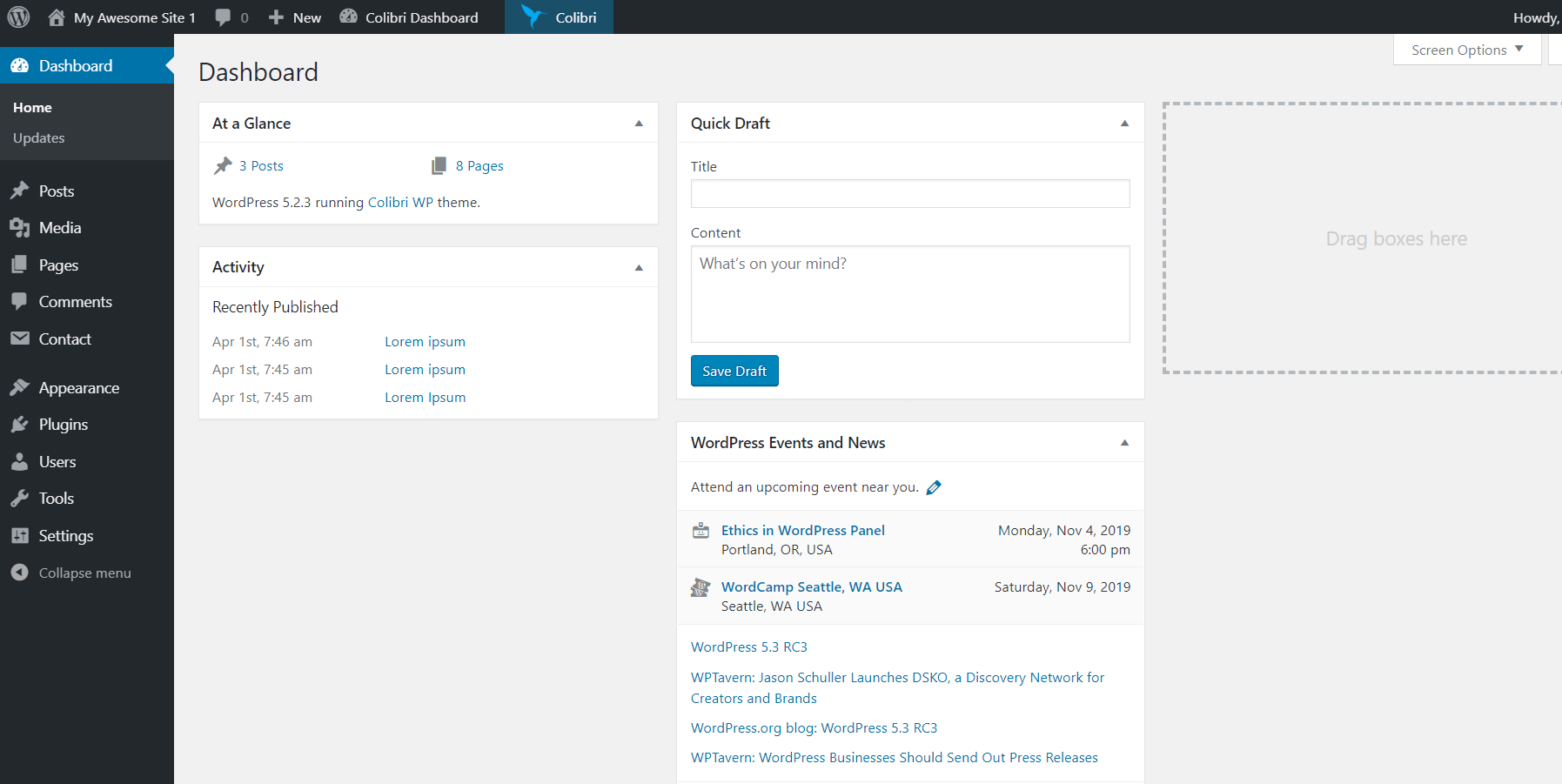
Task: Collapse the Activity widget
Action: [x=640, y=267]
